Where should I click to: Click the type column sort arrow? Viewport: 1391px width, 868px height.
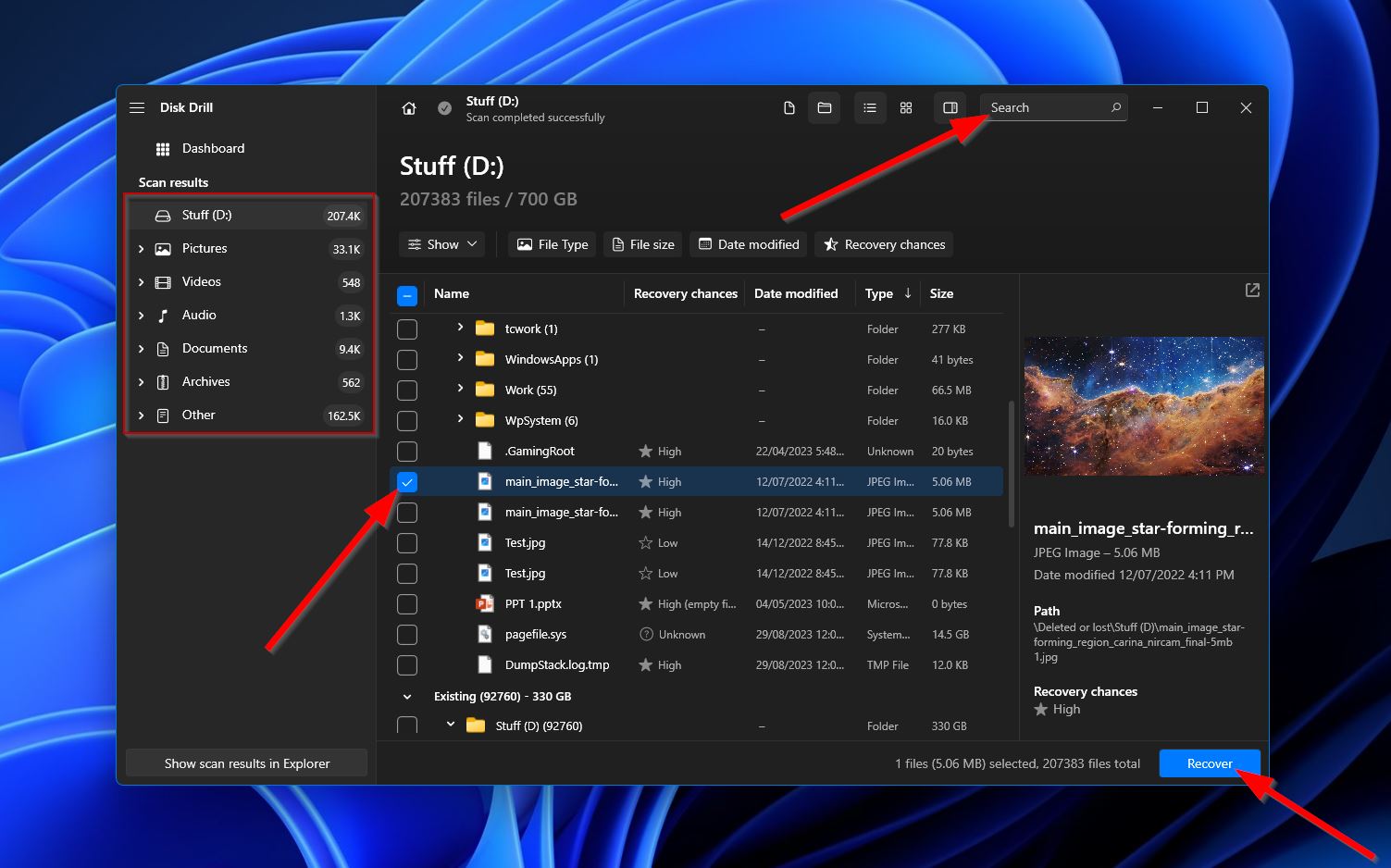908,293
